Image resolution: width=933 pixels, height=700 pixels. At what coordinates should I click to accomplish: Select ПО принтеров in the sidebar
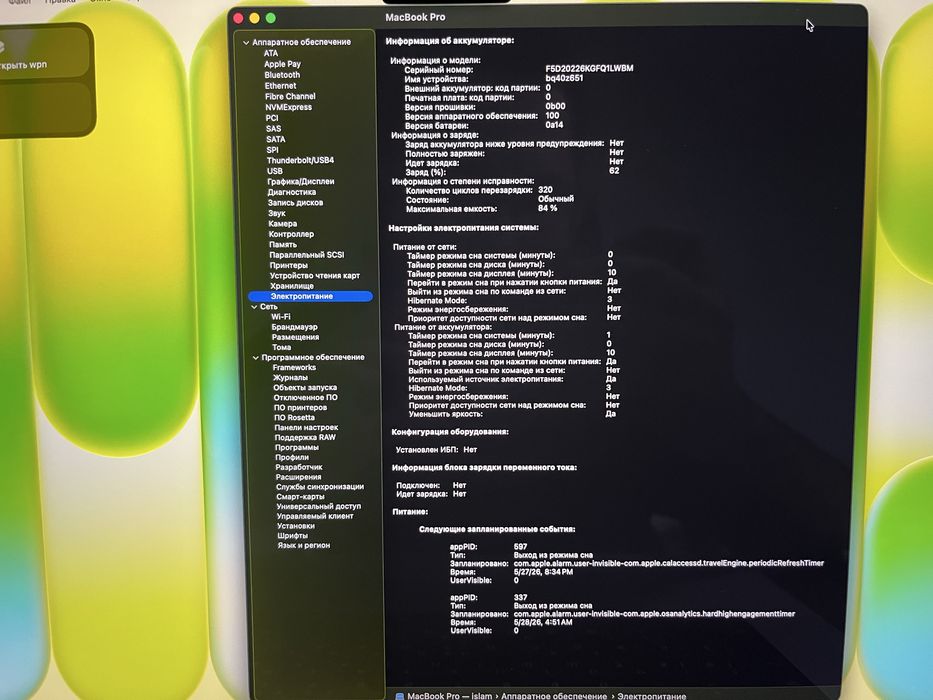300,408
